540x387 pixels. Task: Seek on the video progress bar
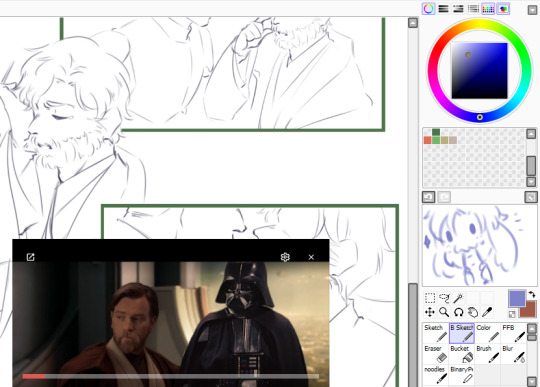[x=170, y=376]
